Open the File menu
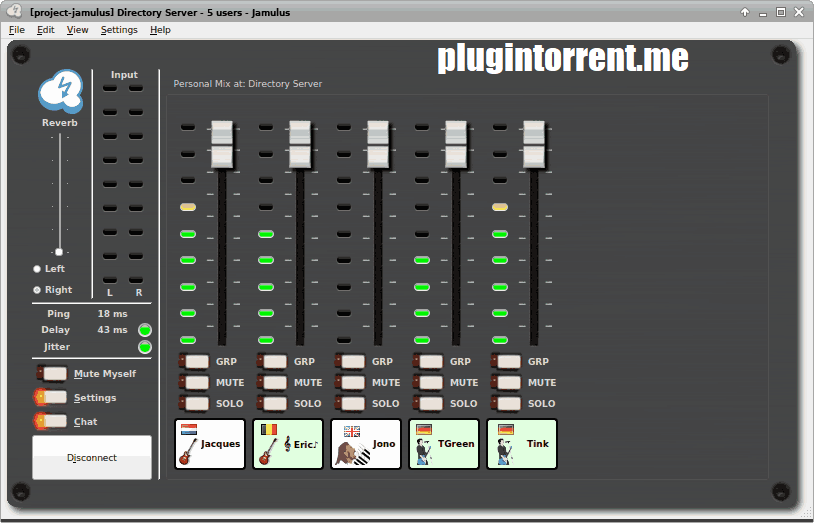The width and height of the screenshot is (814, 523). tap(17, 30)
